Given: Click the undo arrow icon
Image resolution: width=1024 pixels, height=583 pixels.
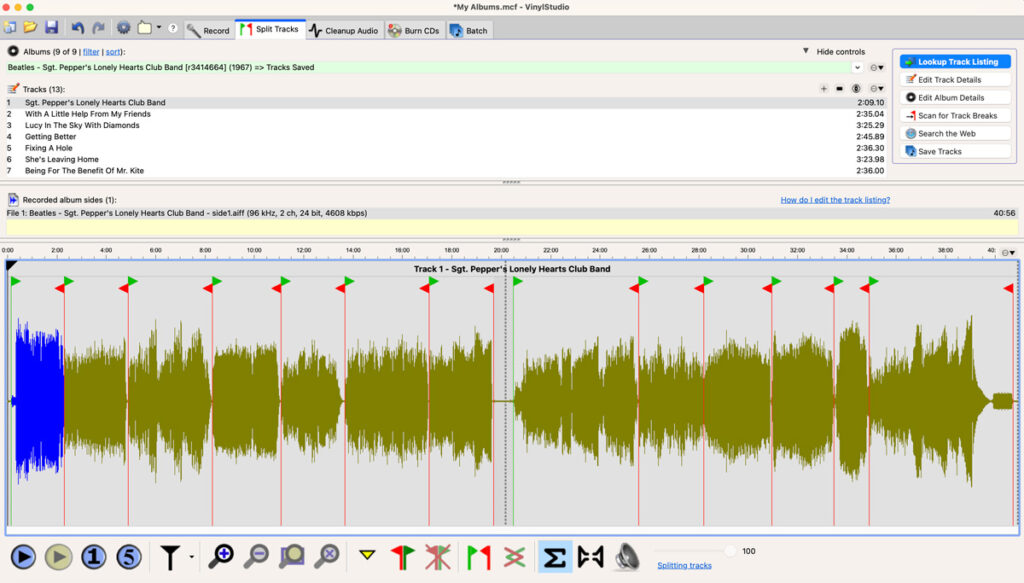Looking at the screenshot, I should tap(77, 27).
